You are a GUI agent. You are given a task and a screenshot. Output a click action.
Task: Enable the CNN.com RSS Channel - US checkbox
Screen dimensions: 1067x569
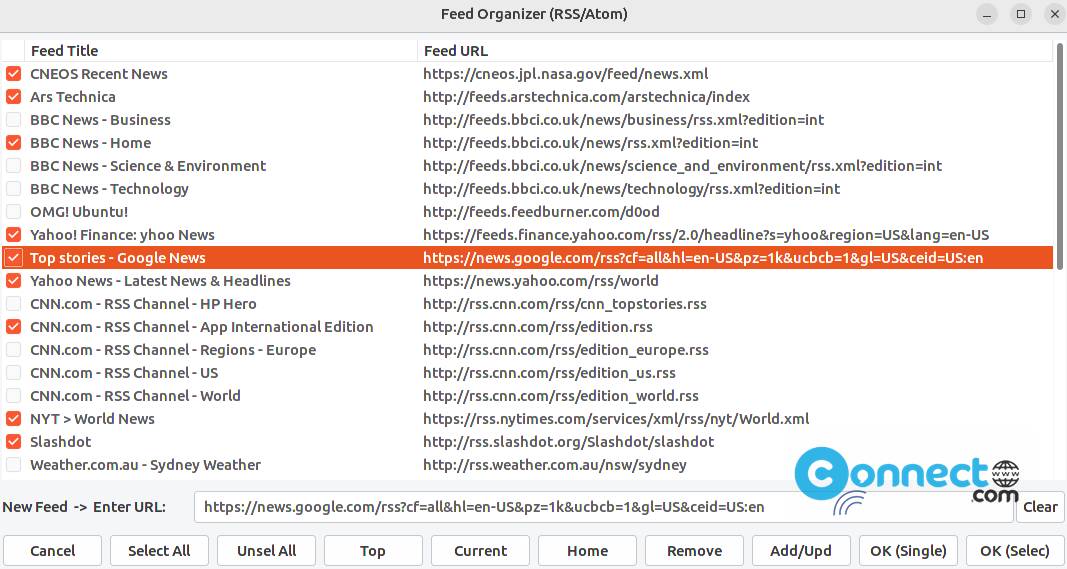pyautogui.click(x=14, y=373)
